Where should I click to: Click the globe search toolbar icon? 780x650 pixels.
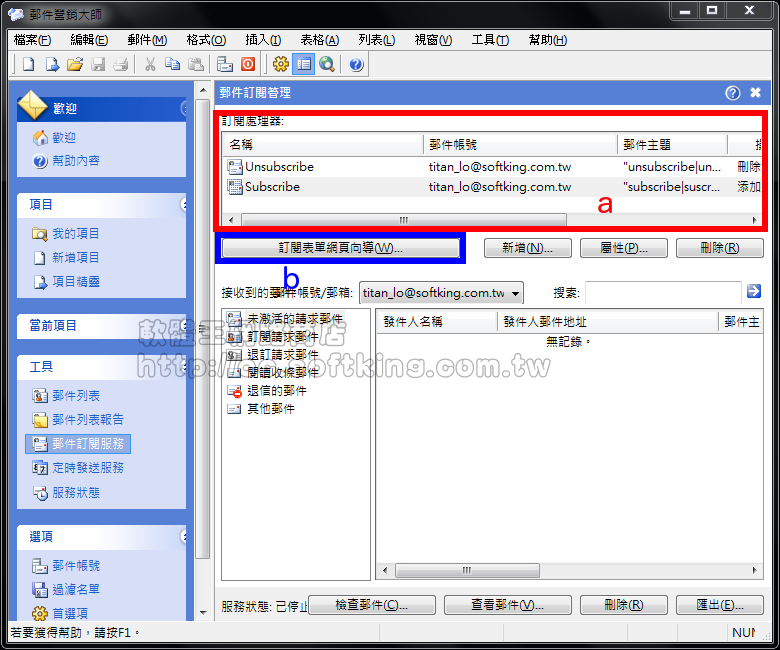326,65
